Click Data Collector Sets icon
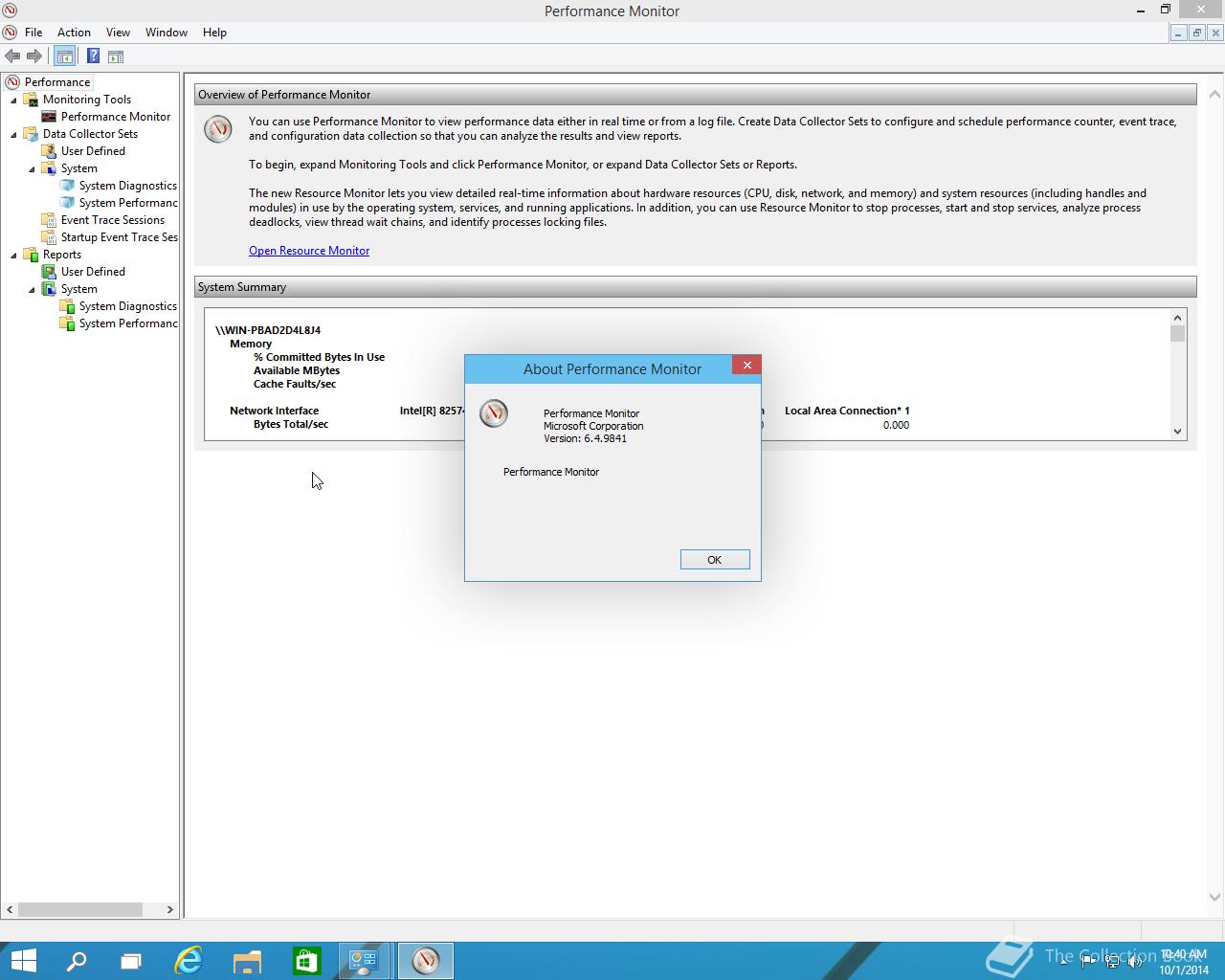Viewport: 1225px width, 980px height. pyautogui.click(x=31, y=134)
